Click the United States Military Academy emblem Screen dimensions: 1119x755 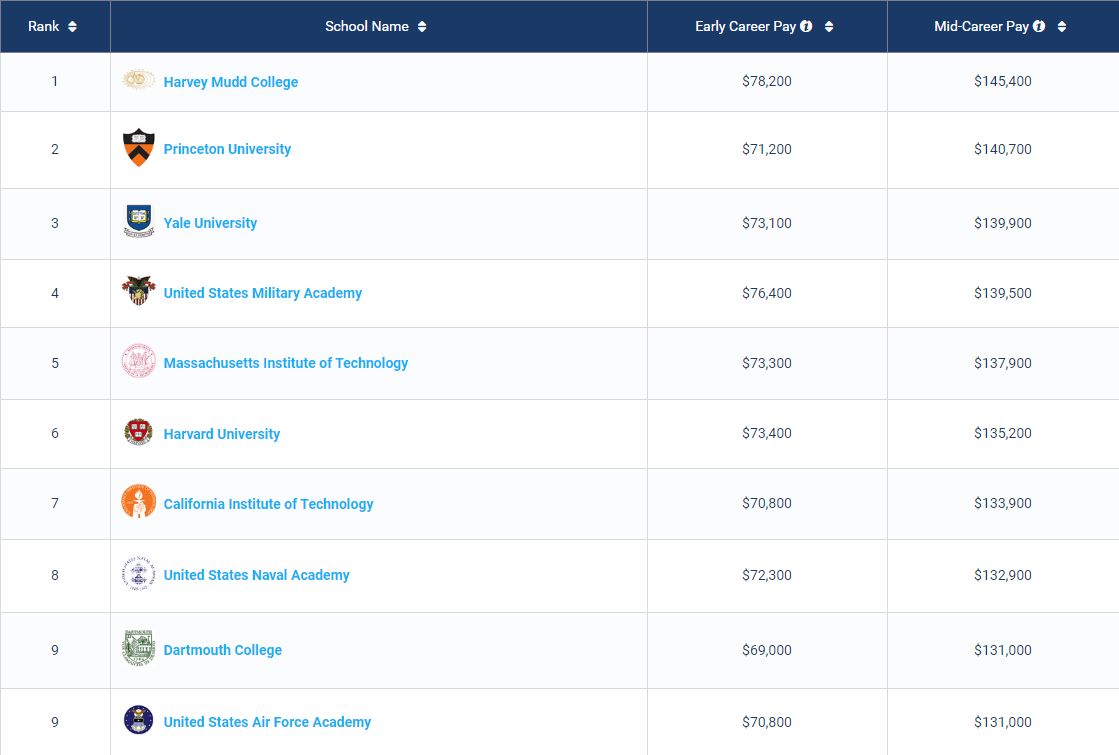coord(138,290)
